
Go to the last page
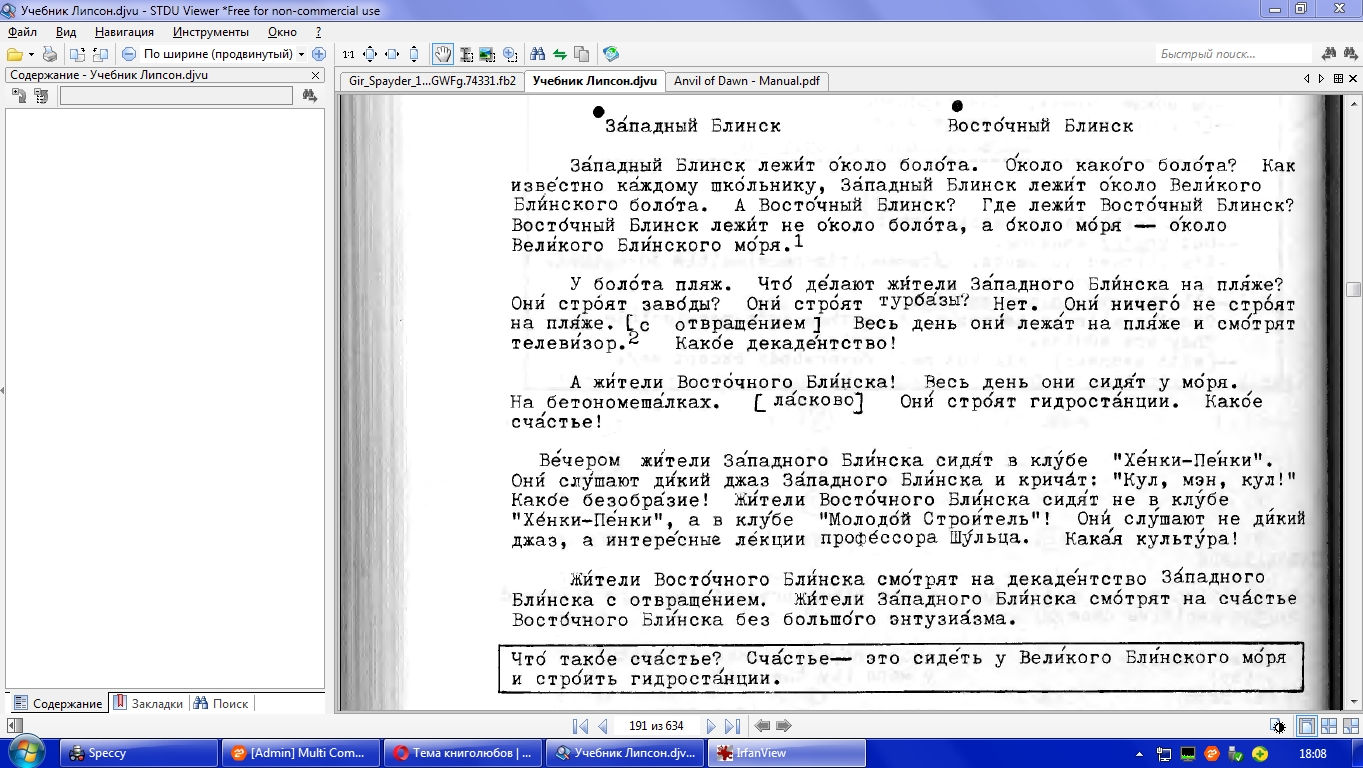coord(733,726)
